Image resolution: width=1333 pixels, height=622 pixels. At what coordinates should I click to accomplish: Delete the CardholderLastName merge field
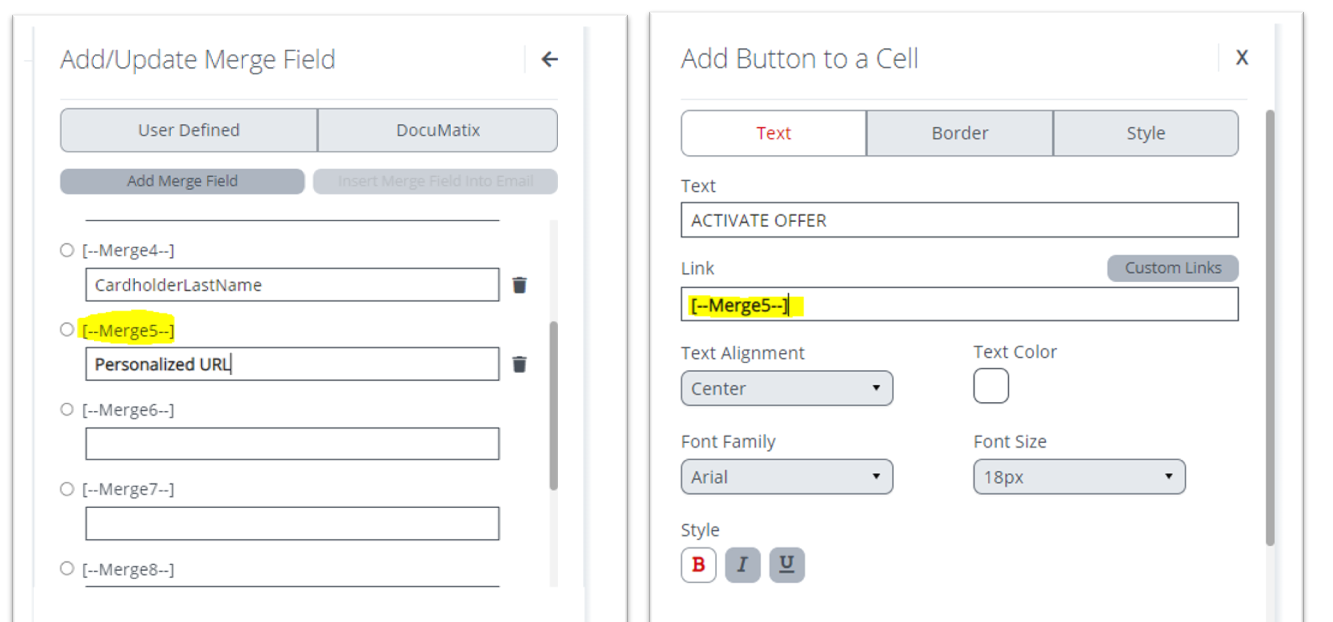[519, 285]
